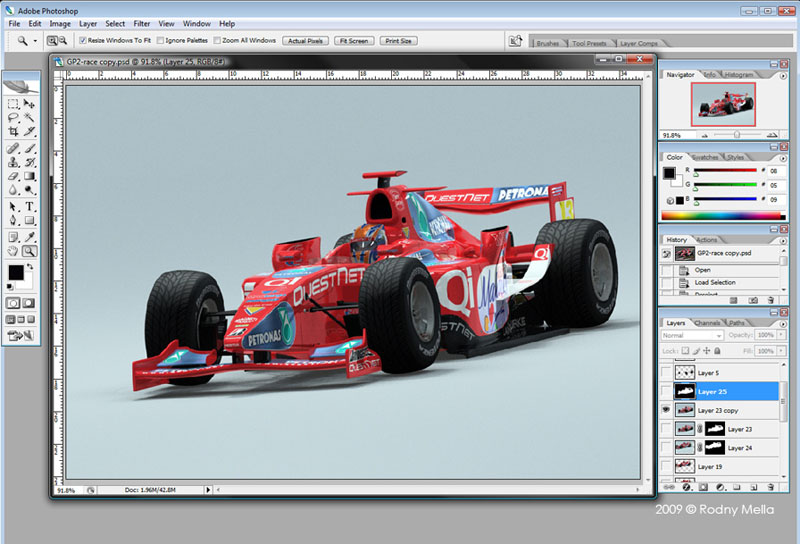This screenshot has width=800, height=544.
Task: Select the Crop tool in the toolbox
Action: point(13,131)
